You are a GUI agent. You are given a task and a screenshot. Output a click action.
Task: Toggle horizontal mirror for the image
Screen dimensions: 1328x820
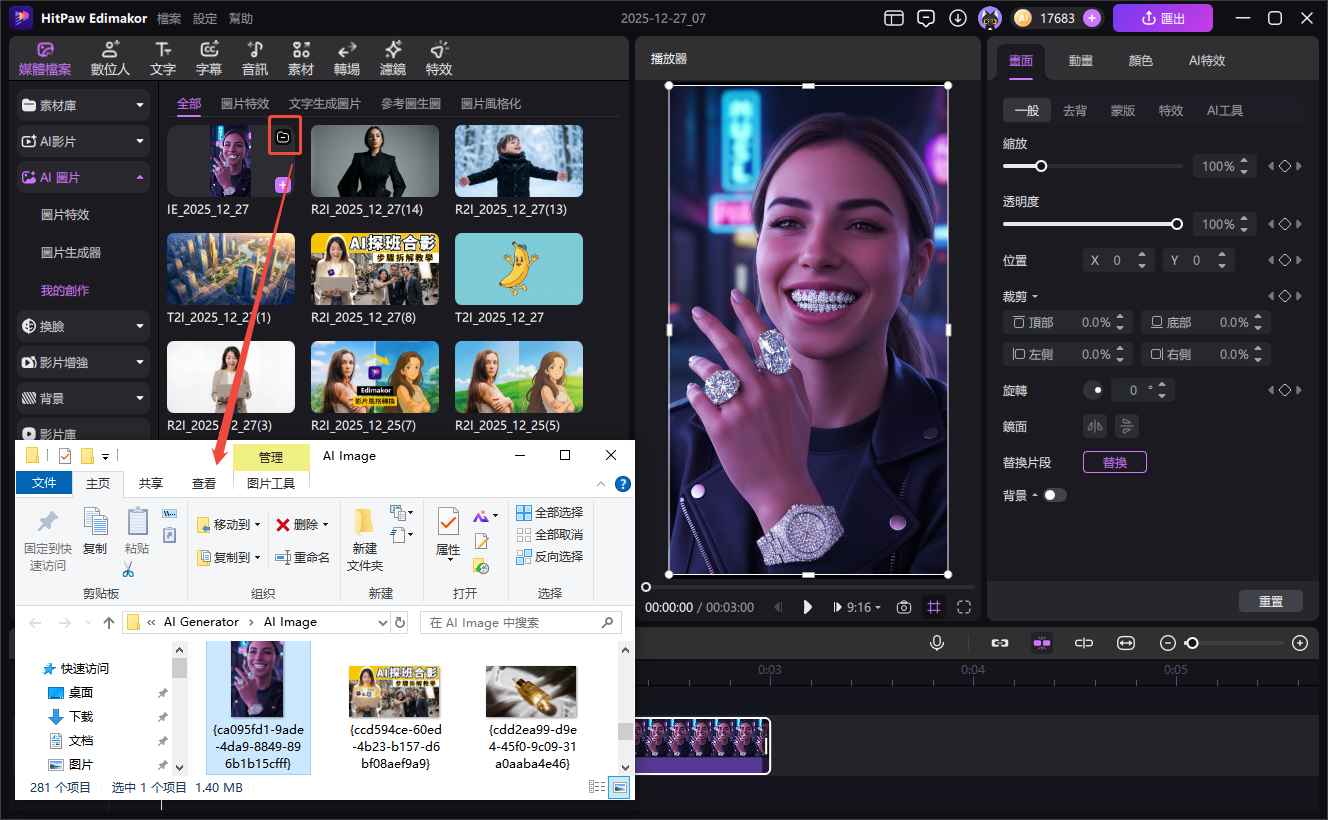[1094, 426]
